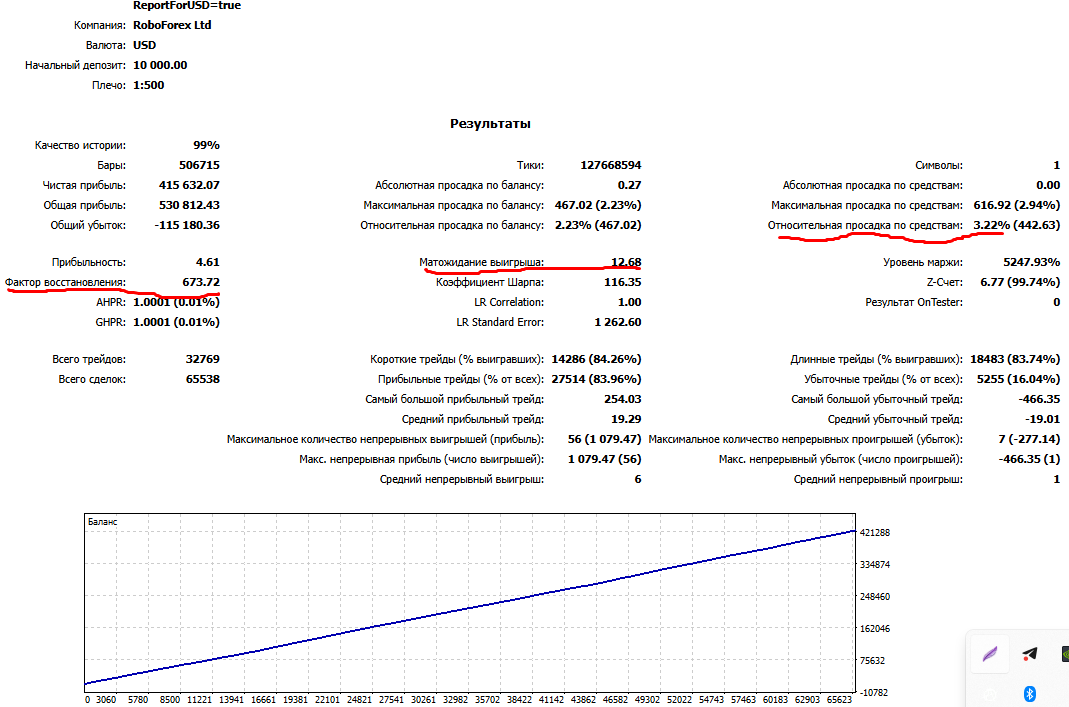Click the balance relative drawdown 2.23% (467.02)
The image size is (1069, 707).
(598, 225)
